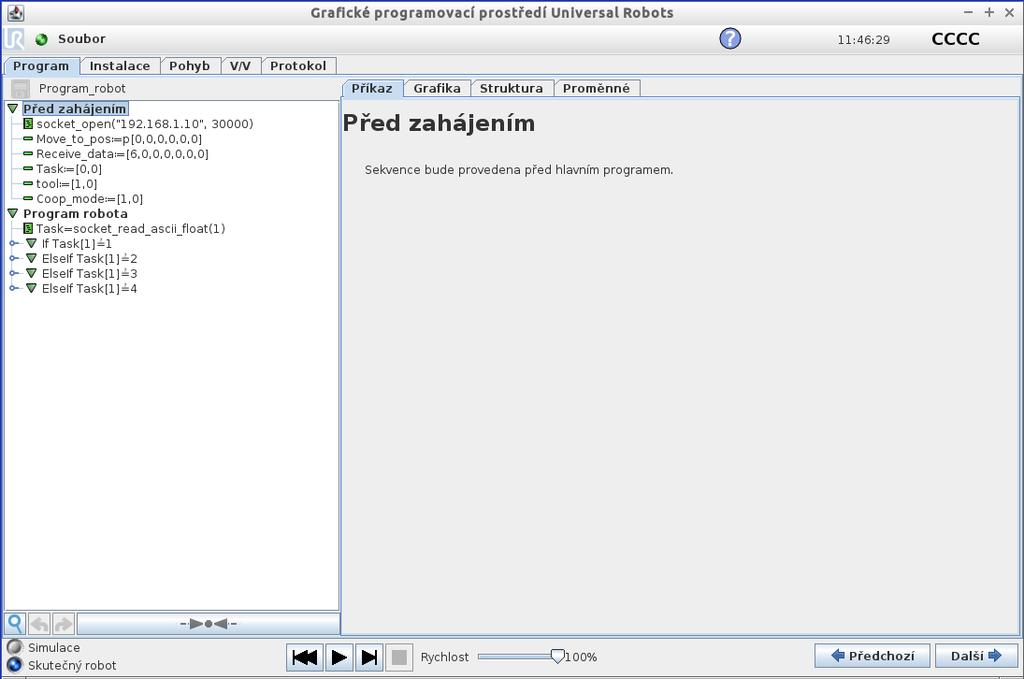This screenshot has width=1024, height=679.
Task: Click the 11:46:29 clock display
Action: [x=863, y=40]
